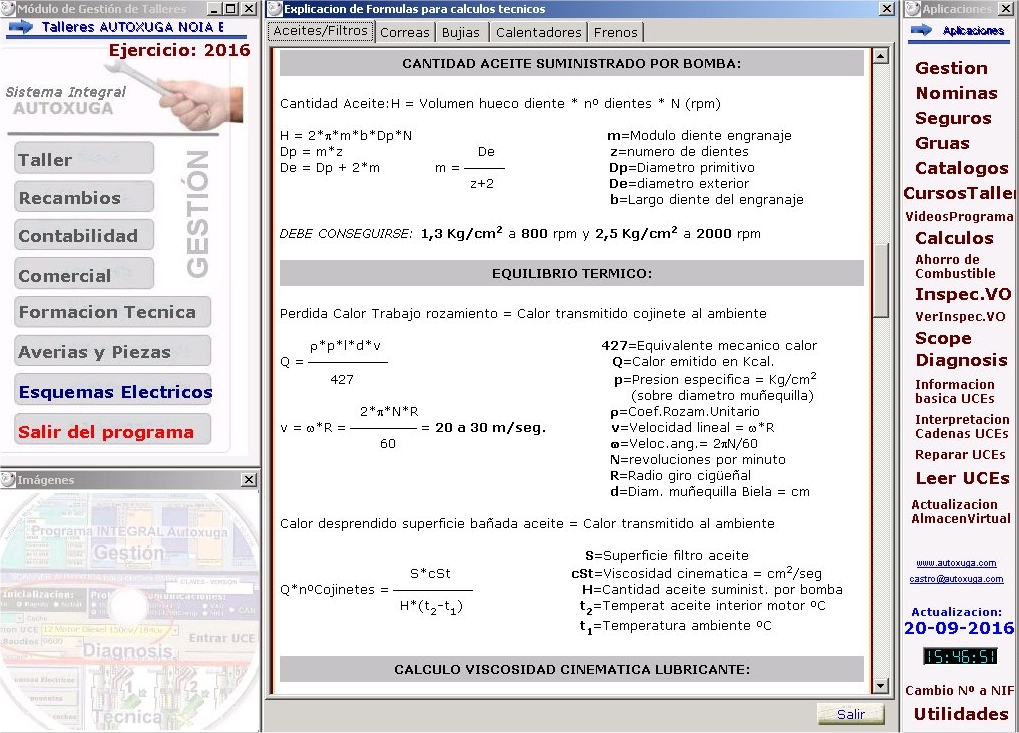This screenshot has width=1019, height=733.
Task: Click the Autoxuga CD image thumbnail
Action: click(130, 611)
